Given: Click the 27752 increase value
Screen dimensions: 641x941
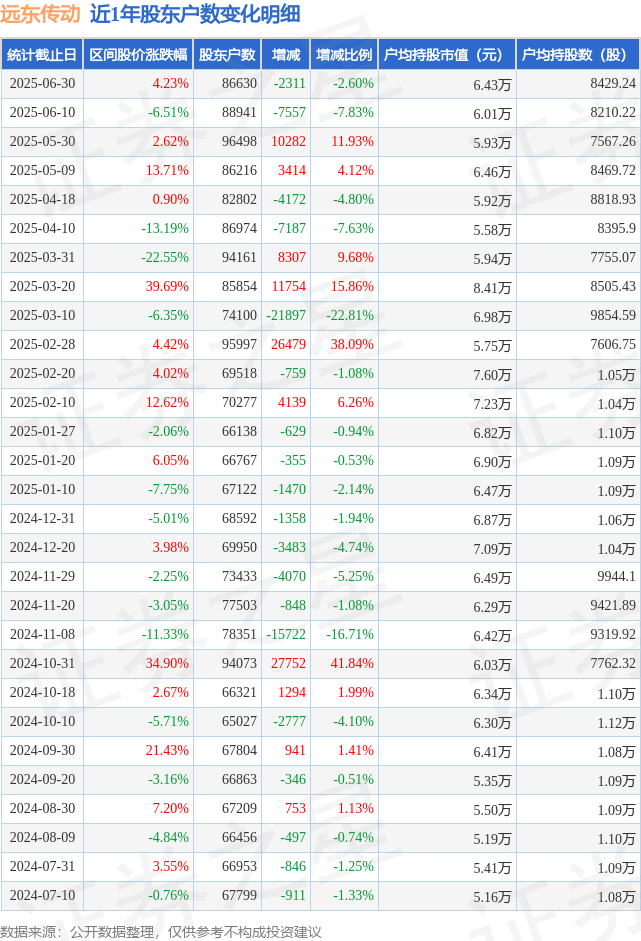Looking at the screenshot, I should [288, 663].
